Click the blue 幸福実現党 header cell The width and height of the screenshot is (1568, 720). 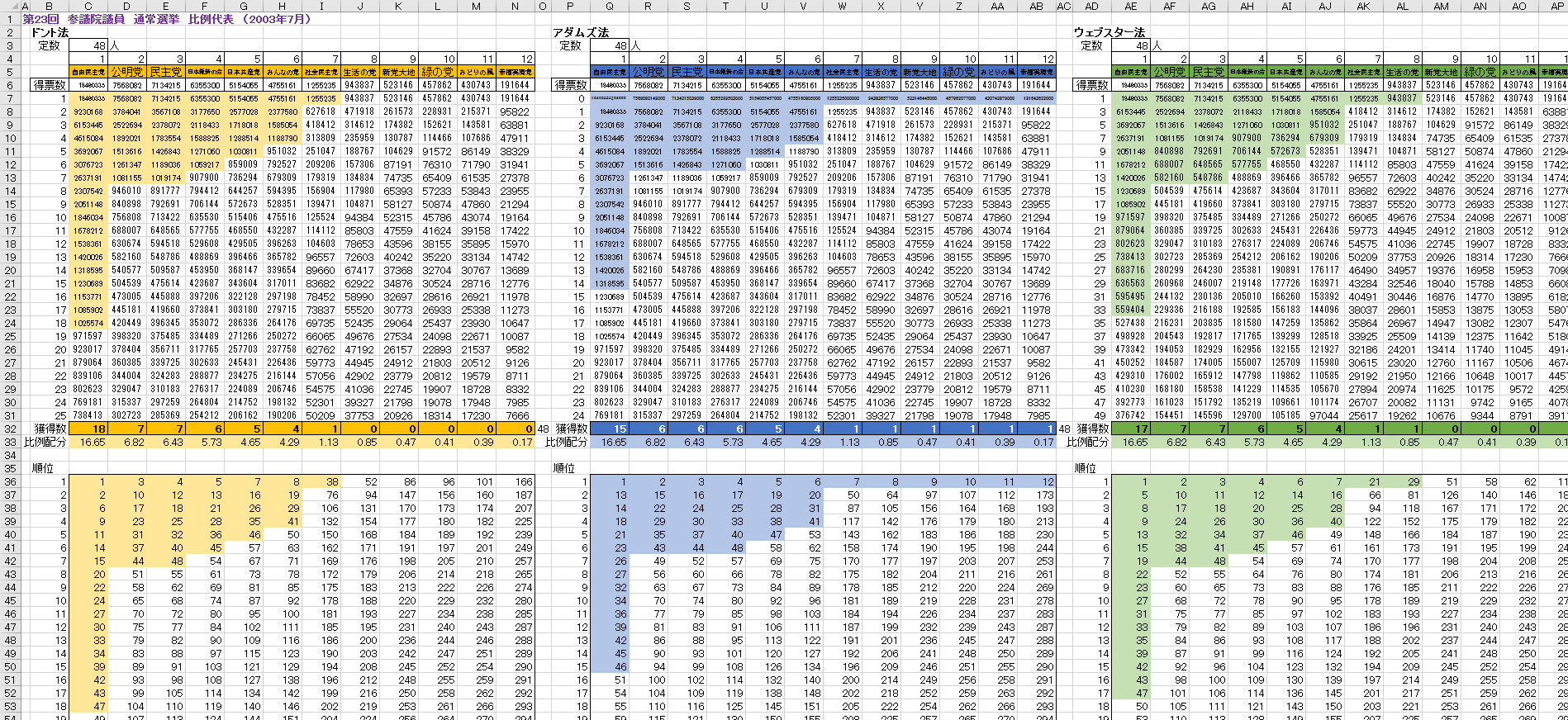point(1036,72)
